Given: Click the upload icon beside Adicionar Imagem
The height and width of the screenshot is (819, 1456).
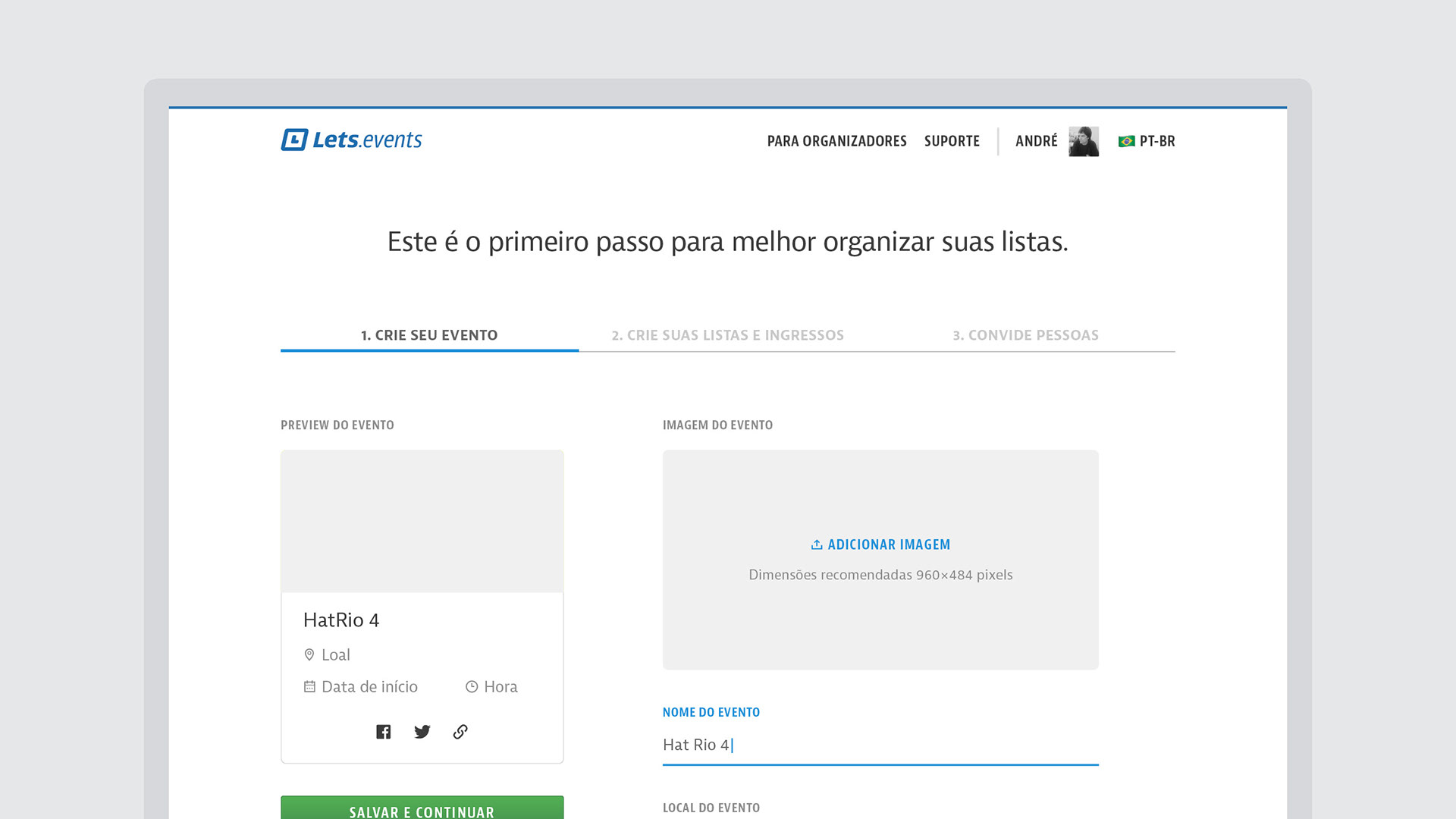Looking at the screenshot, I should (817, 544).
